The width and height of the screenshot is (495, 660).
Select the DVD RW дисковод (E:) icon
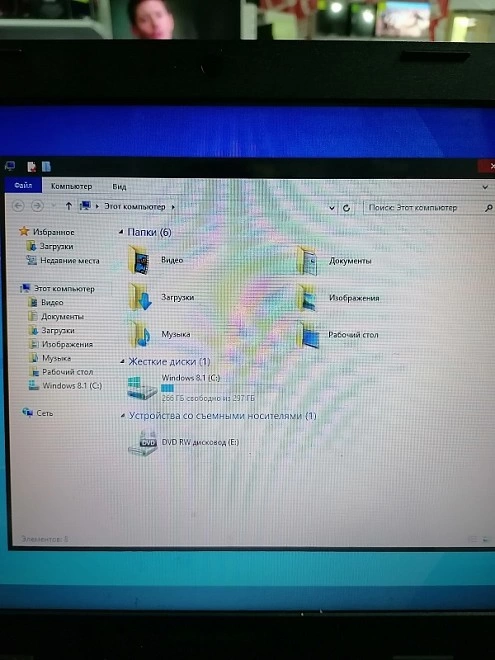143,443
